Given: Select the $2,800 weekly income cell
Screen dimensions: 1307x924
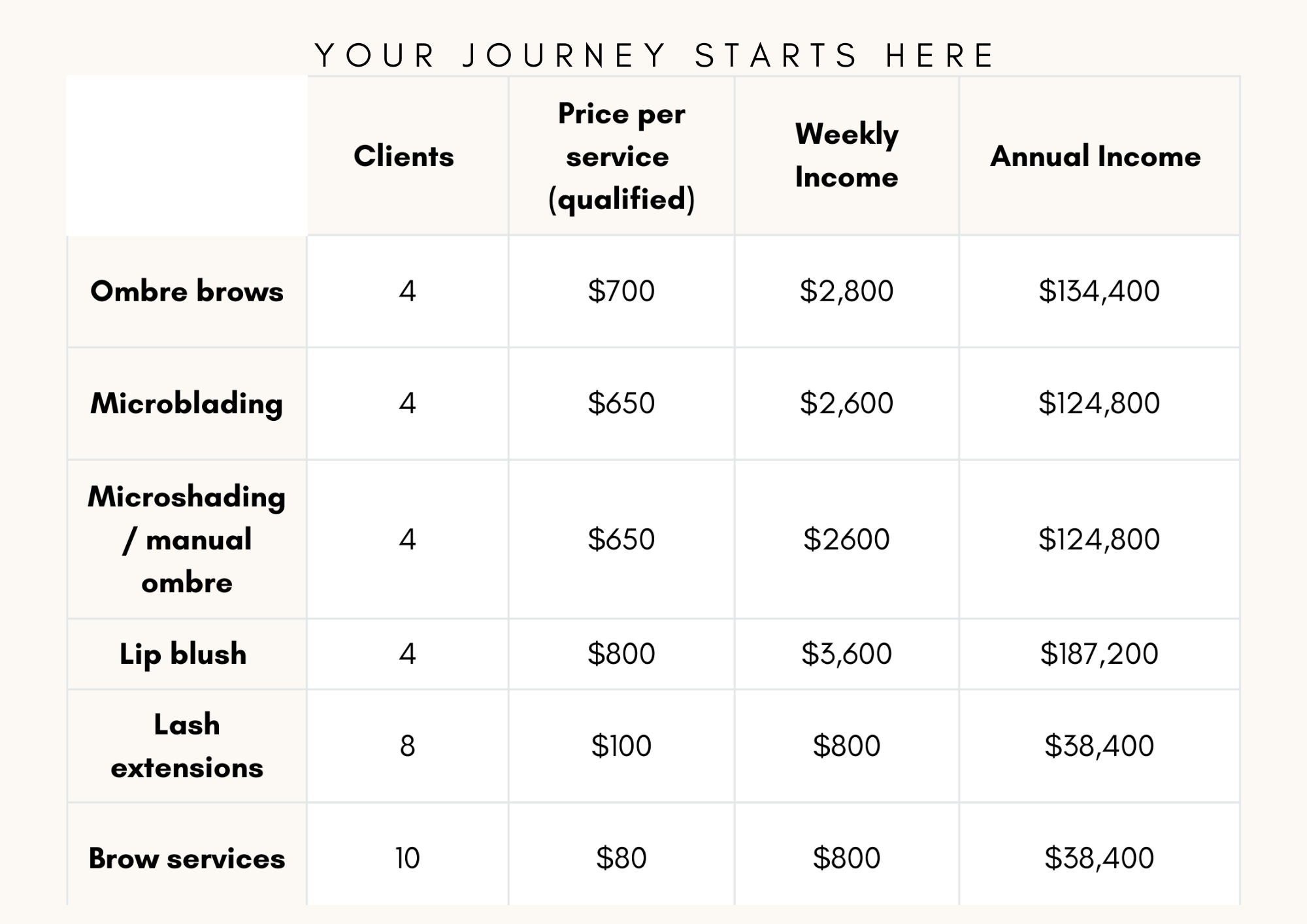Looking at the screenshot, I should [x=846, y=291].
